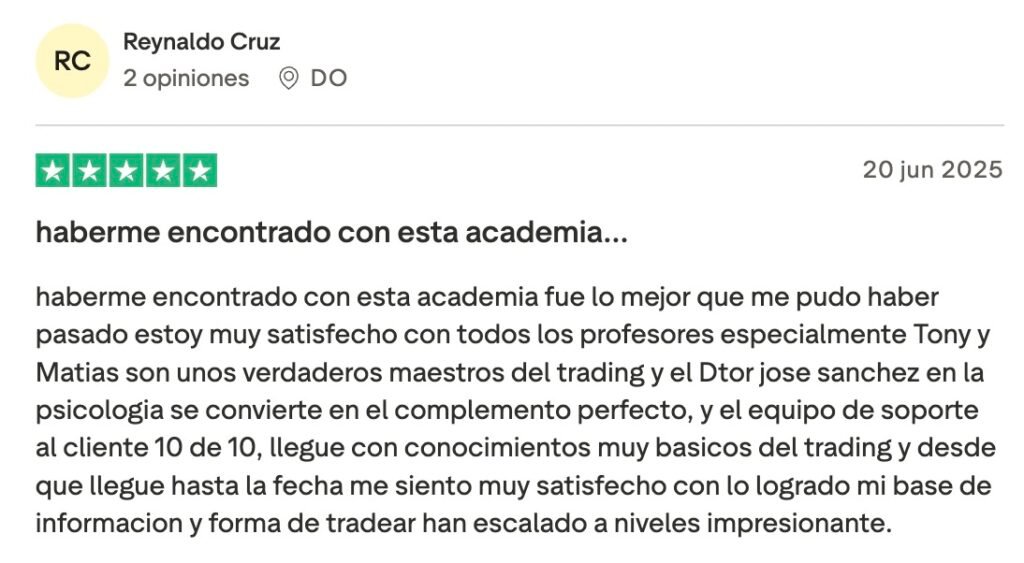1024x563 pixels.
Task: Click the fifth green rating star
Action: (199, 170)
